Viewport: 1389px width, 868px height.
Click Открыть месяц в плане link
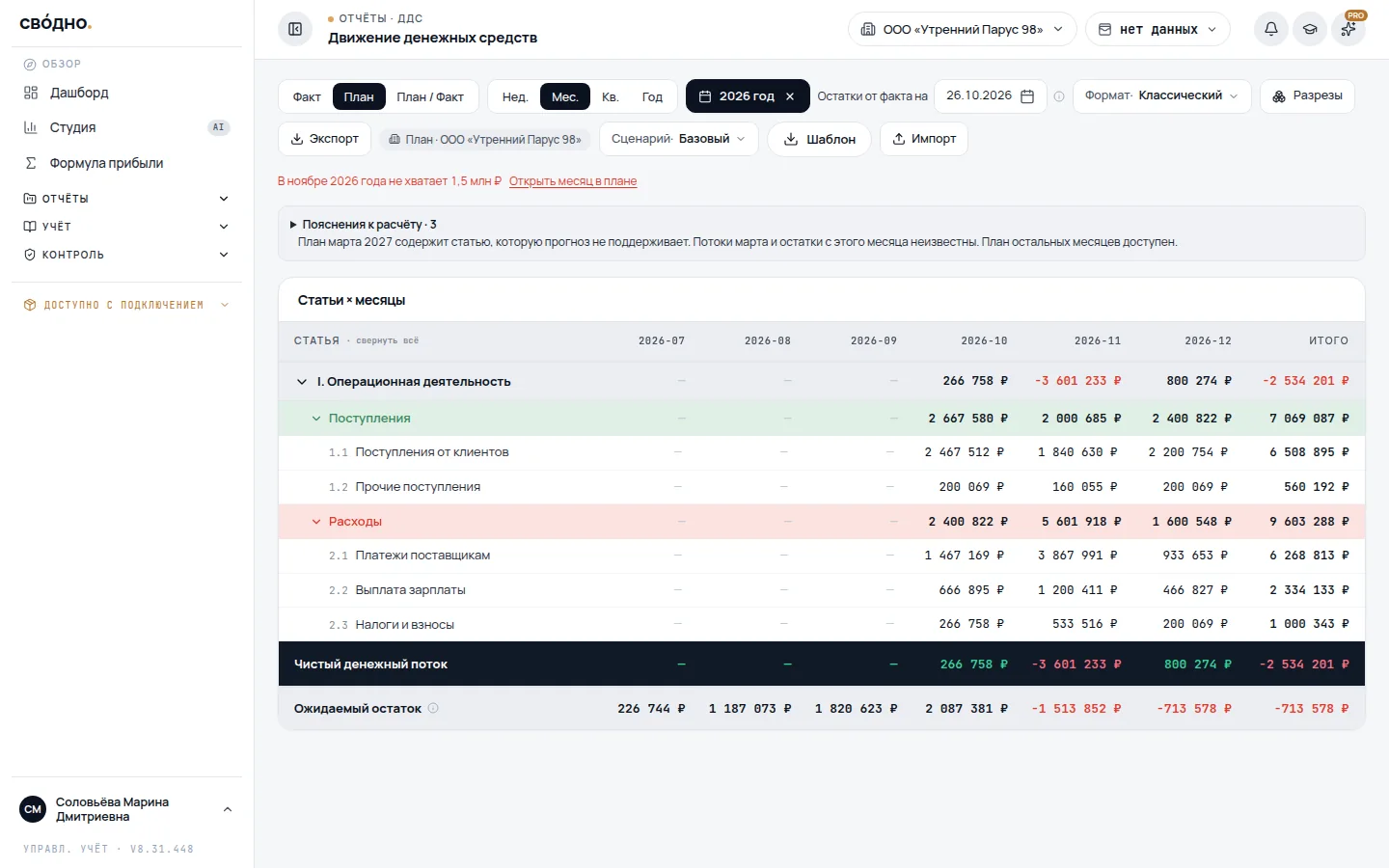573,181
